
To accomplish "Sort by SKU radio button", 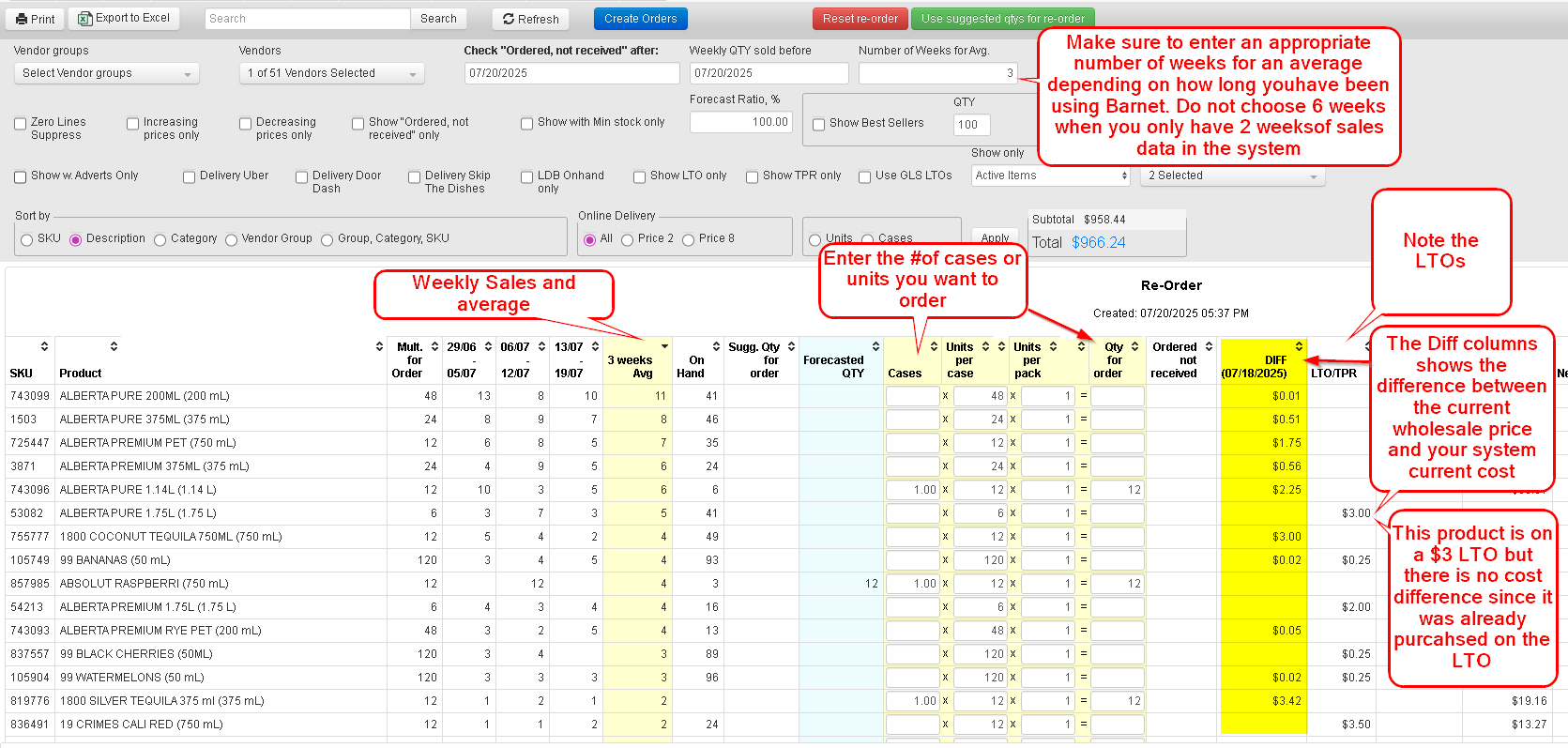I will (26, 240).
